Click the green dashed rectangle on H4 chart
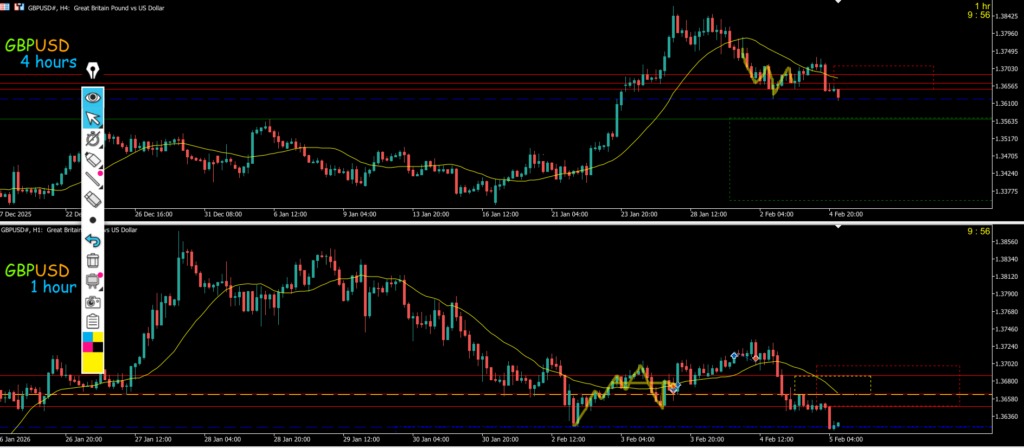 [x=730, y=160]
